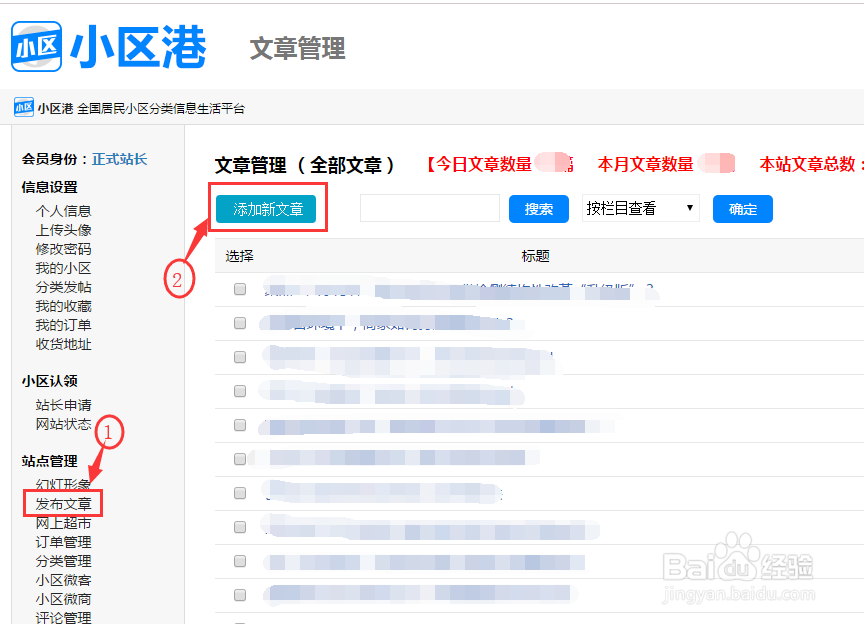Go to 订单管理 under 站点管理
Image resolution: width=864 pixels, height=624 pixels.
[63, 541]
